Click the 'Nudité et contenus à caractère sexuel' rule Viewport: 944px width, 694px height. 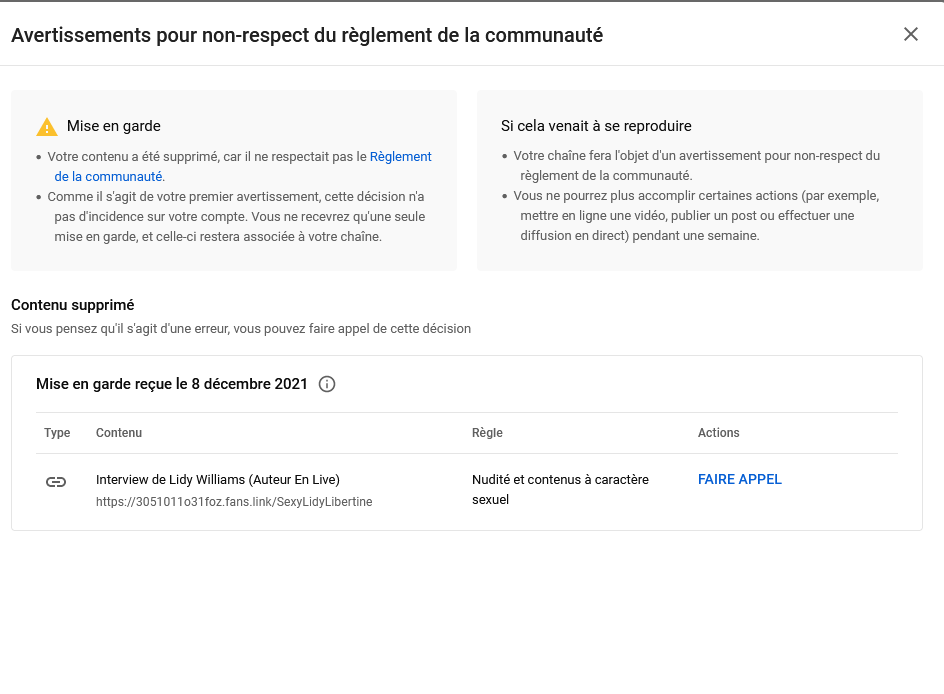[560, 489]
